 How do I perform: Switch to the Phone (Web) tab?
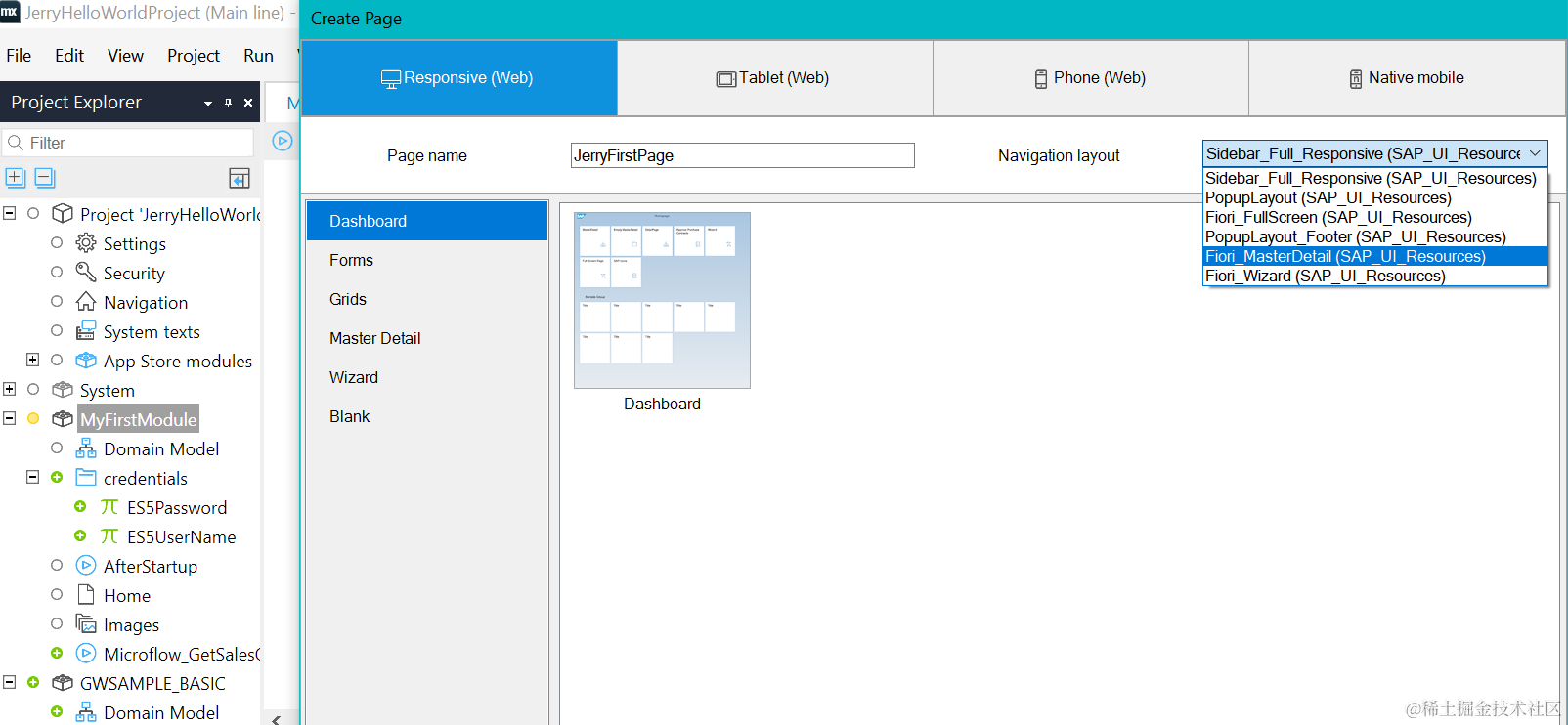[x=1091, y=78]
